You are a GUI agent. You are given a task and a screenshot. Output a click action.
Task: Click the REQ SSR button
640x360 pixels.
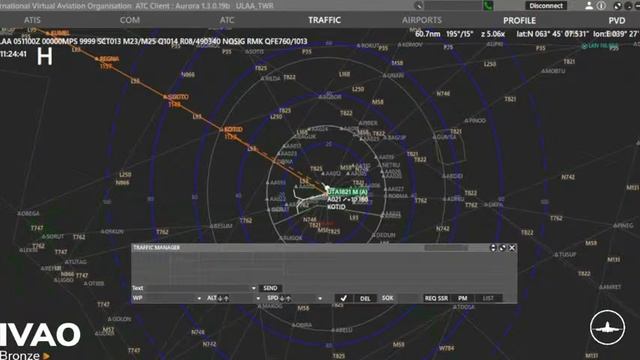(436, 298)
